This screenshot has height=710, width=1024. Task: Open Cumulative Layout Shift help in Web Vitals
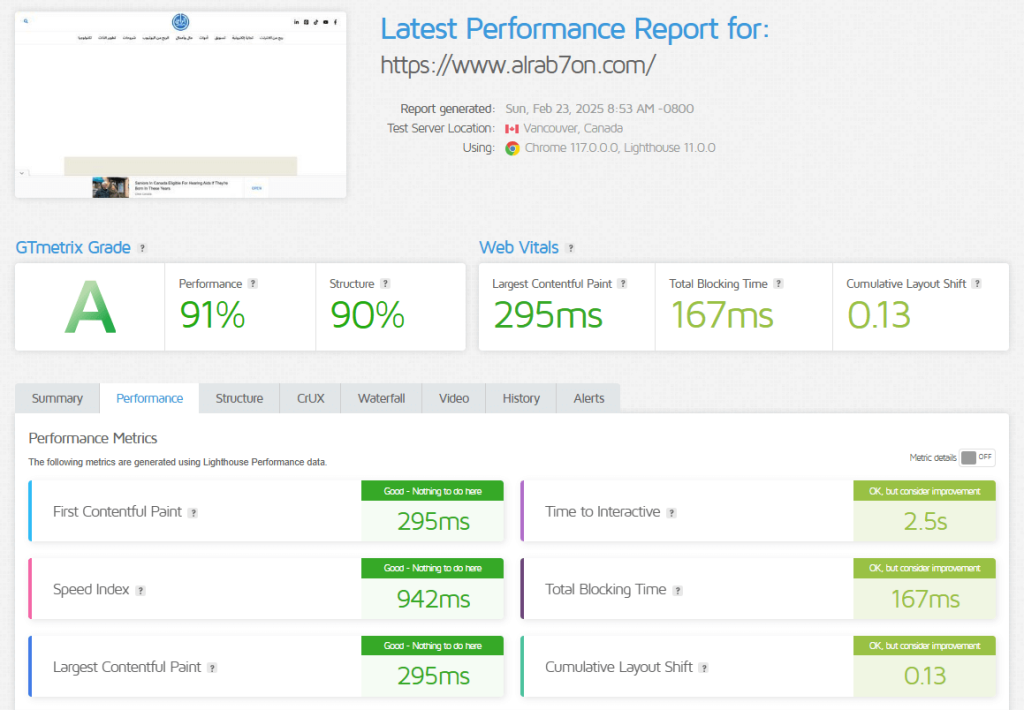(977, 284)
